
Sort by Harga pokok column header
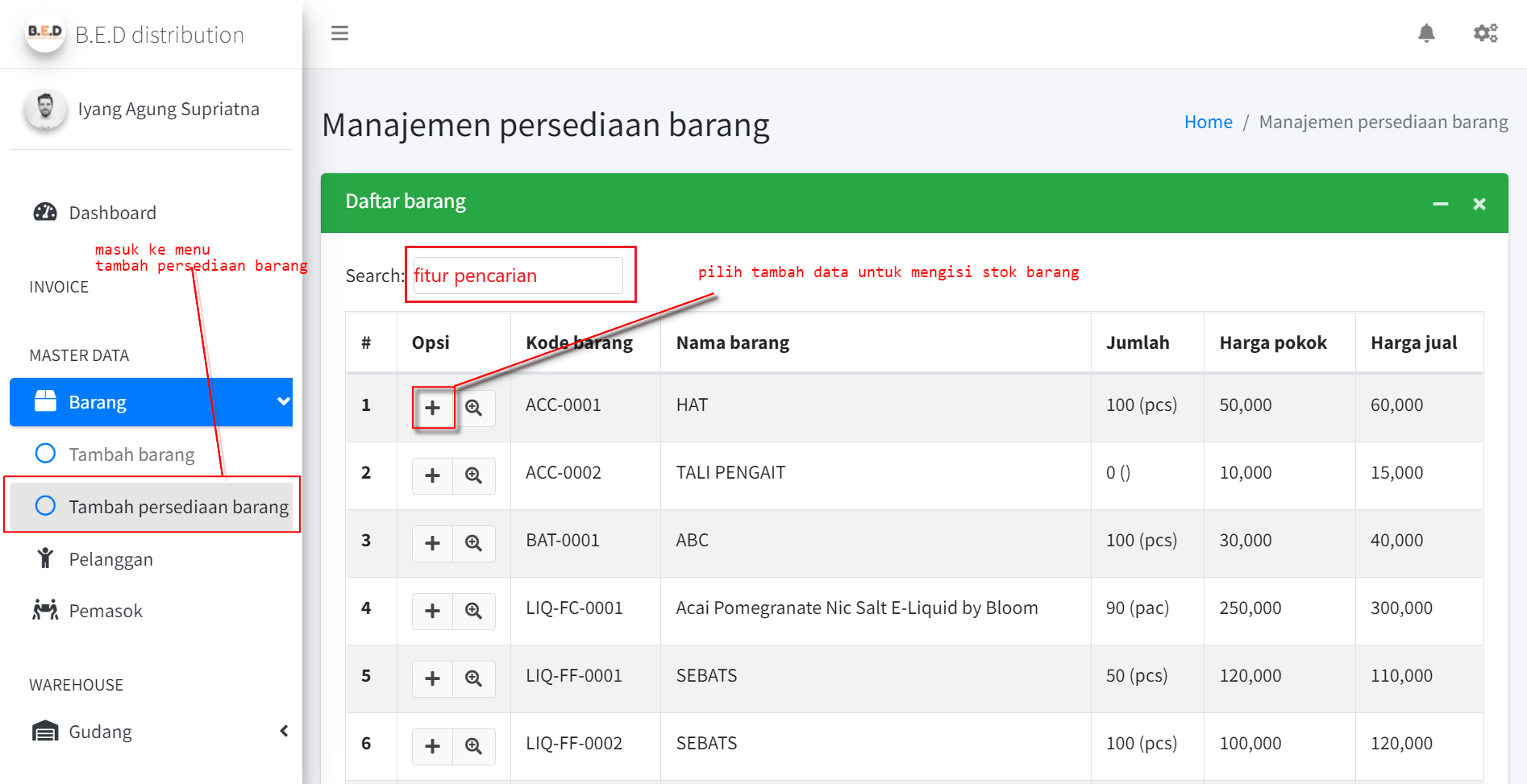coord(1279,342)
